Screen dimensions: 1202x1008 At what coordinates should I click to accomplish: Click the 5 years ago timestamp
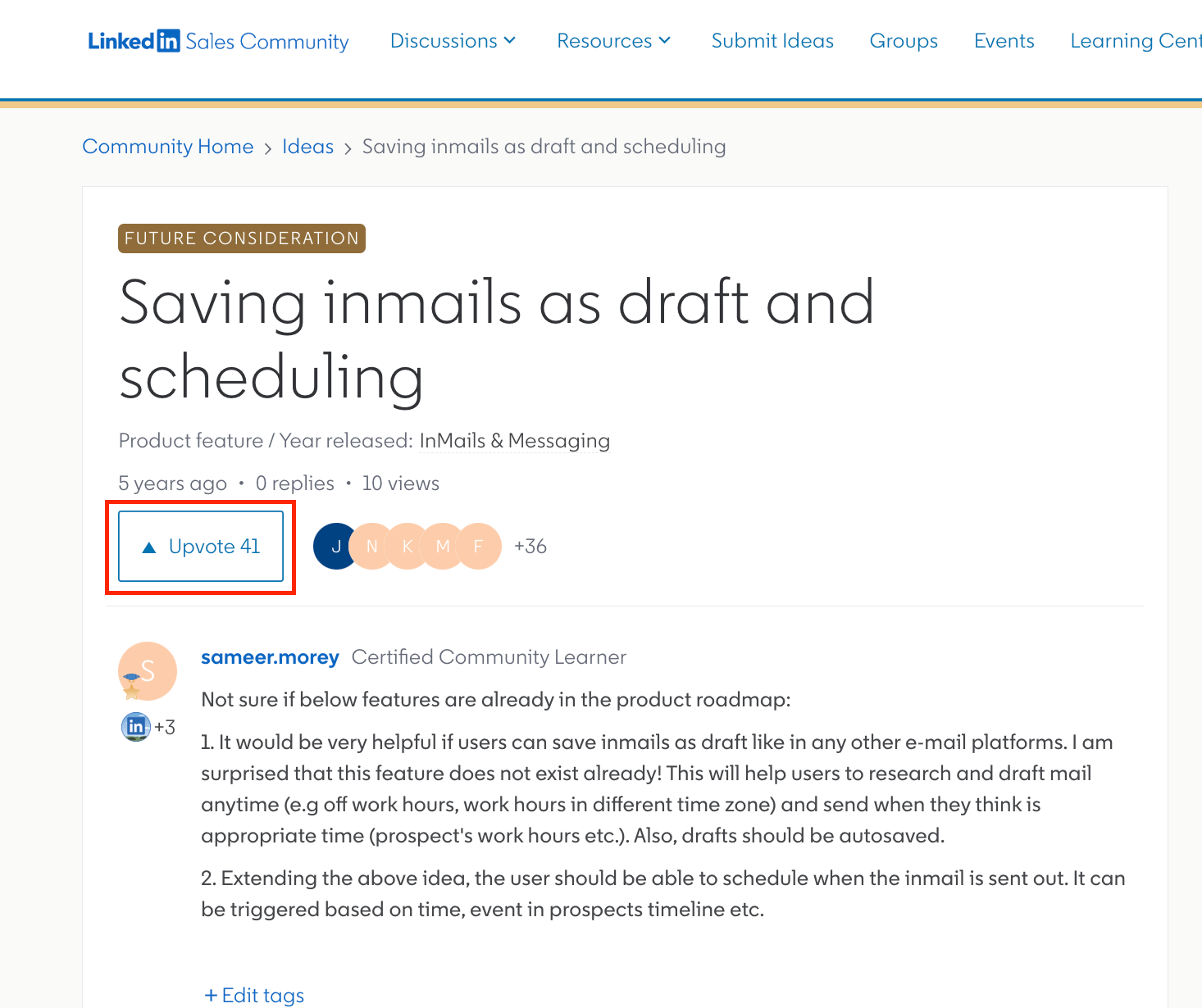173,484
